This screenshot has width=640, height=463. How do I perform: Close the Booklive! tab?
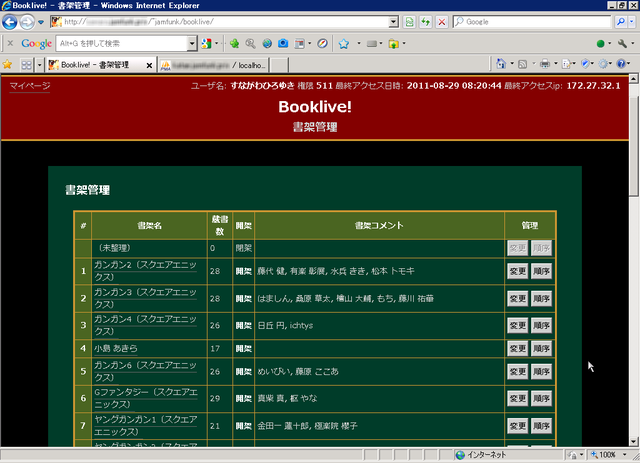149,65
